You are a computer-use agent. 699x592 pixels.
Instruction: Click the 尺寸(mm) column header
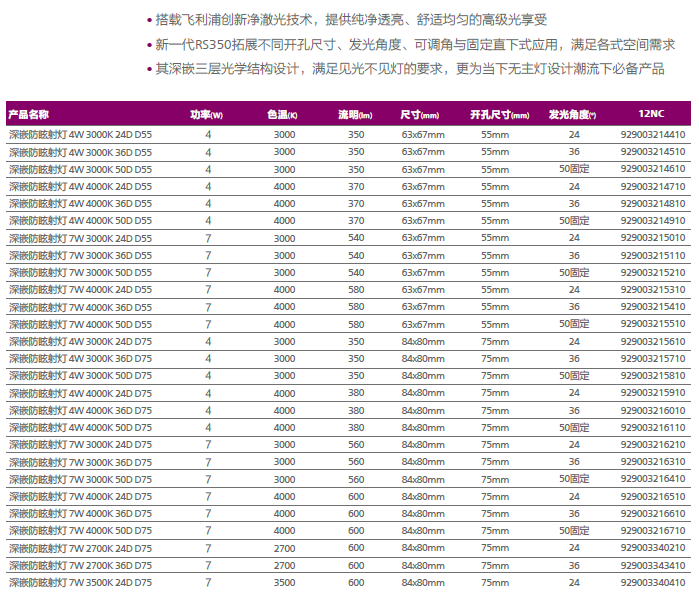[420, 115]
